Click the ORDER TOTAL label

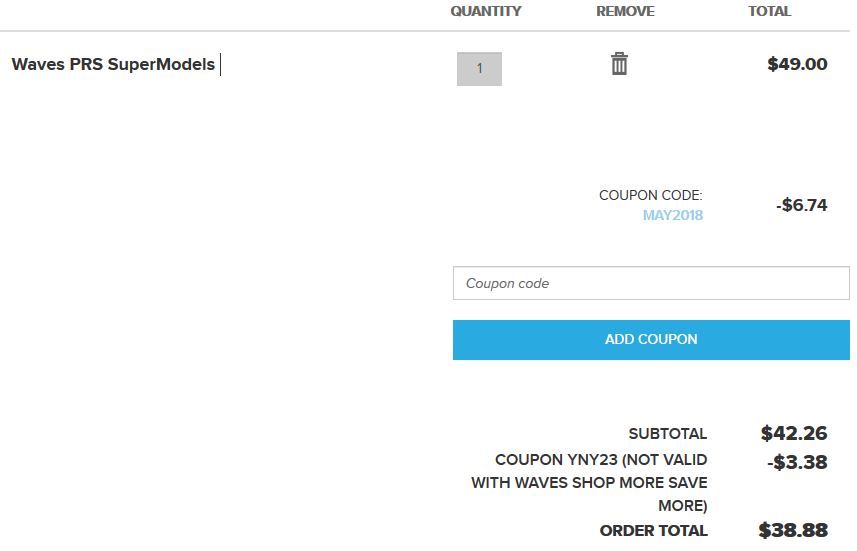click(653, 531)
